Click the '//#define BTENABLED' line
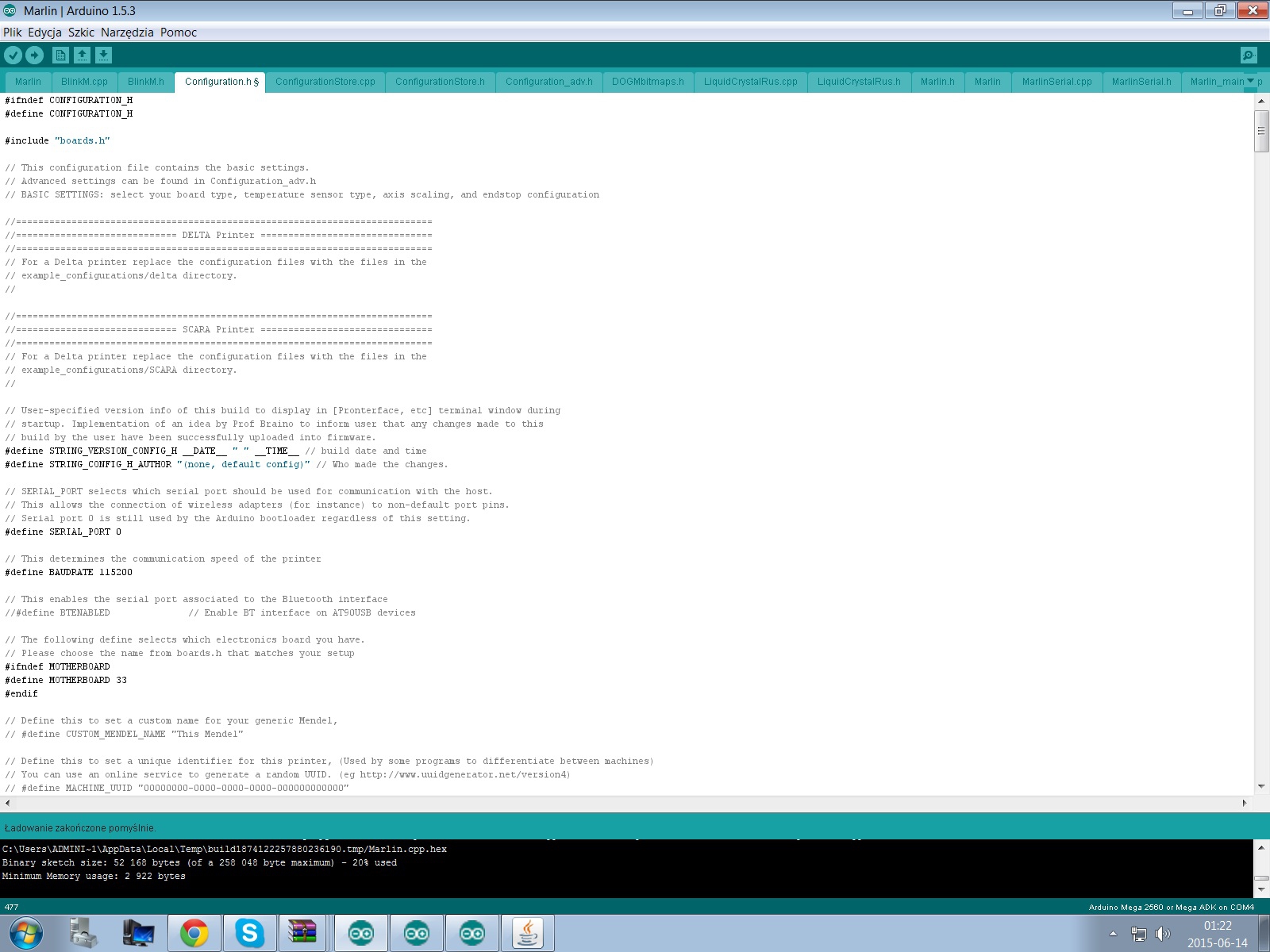Screen dimensions: 1270x952 coord(210,612)
